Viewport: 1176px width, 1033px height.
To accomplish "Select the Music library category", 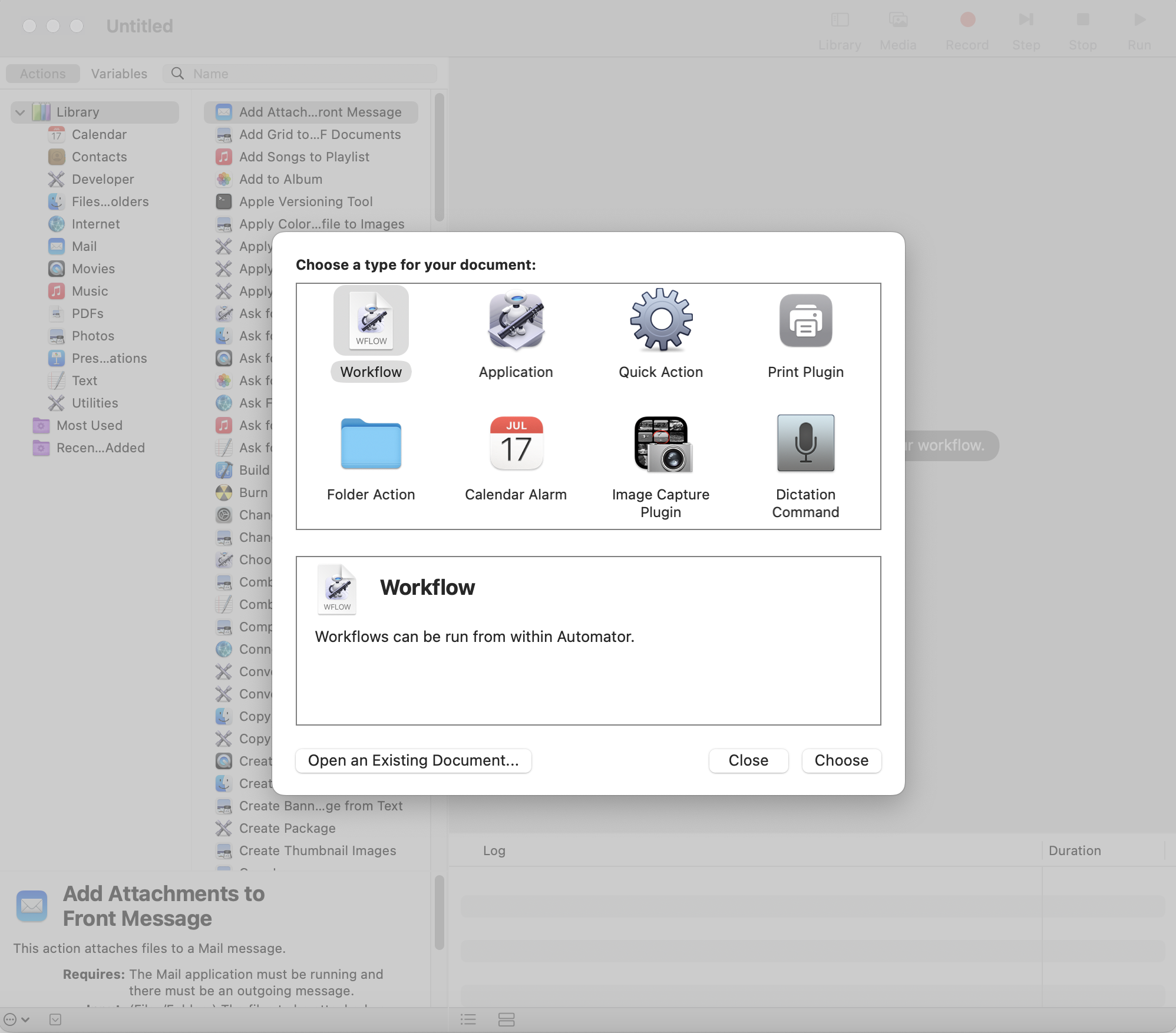I will pos(90,291).
